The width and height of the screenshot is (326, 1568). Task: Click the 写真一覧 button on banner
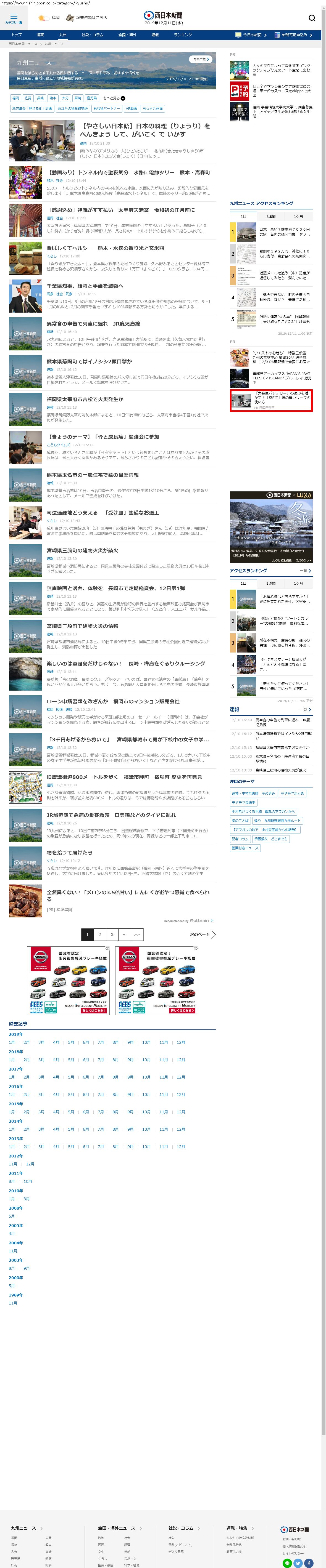point(201,59)
